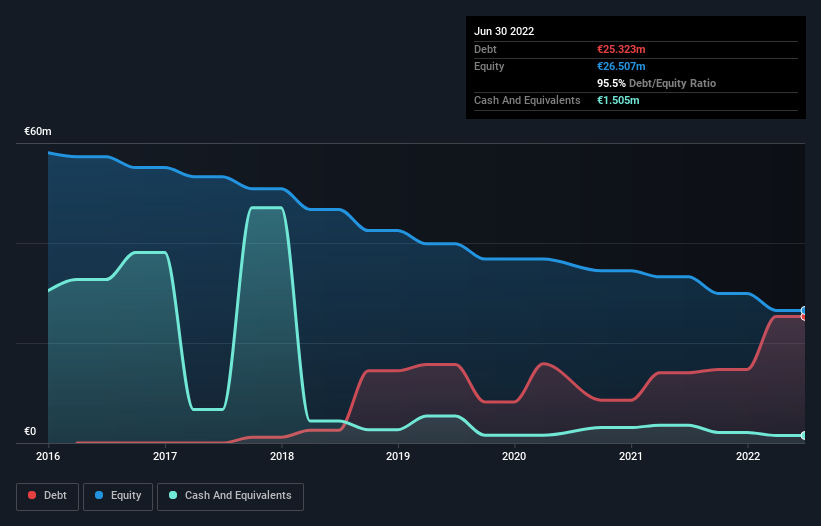Toggle Cash And Equivalents legend button
The image size is (821, 526).
coord(230,496)
